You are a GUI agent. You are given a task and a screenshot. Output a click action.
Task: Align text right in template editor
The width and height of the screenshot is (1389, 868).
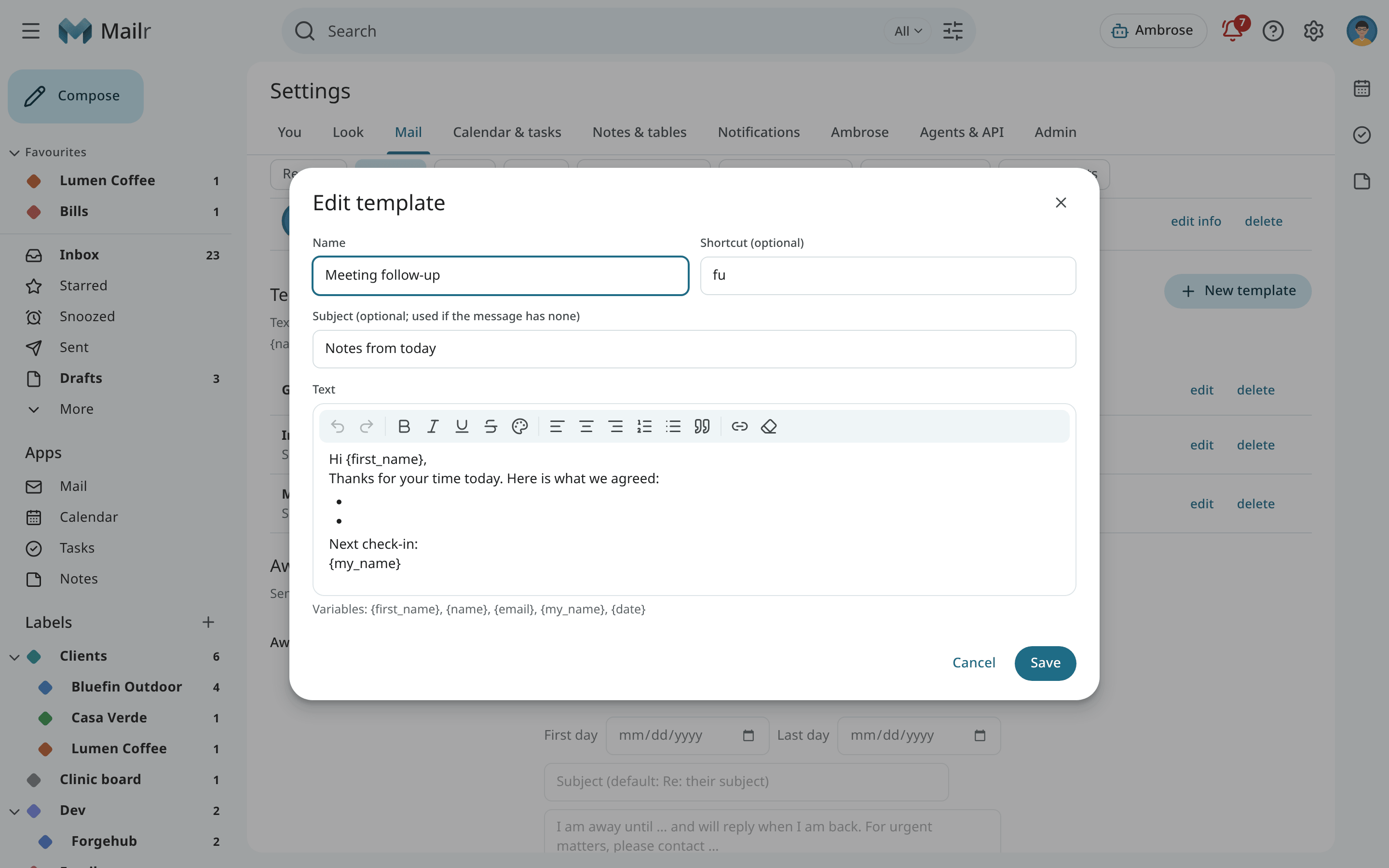(x=615, y=426)
